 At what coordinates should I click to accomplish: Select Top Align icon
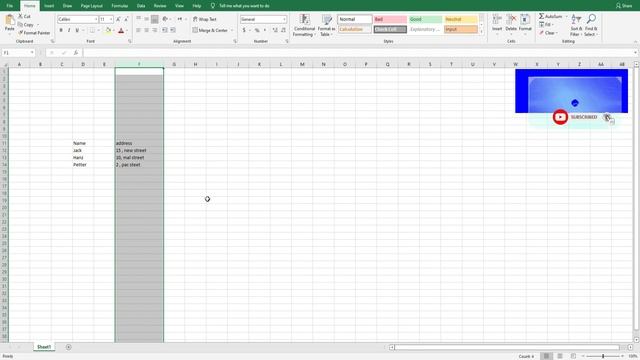point(138,19)
